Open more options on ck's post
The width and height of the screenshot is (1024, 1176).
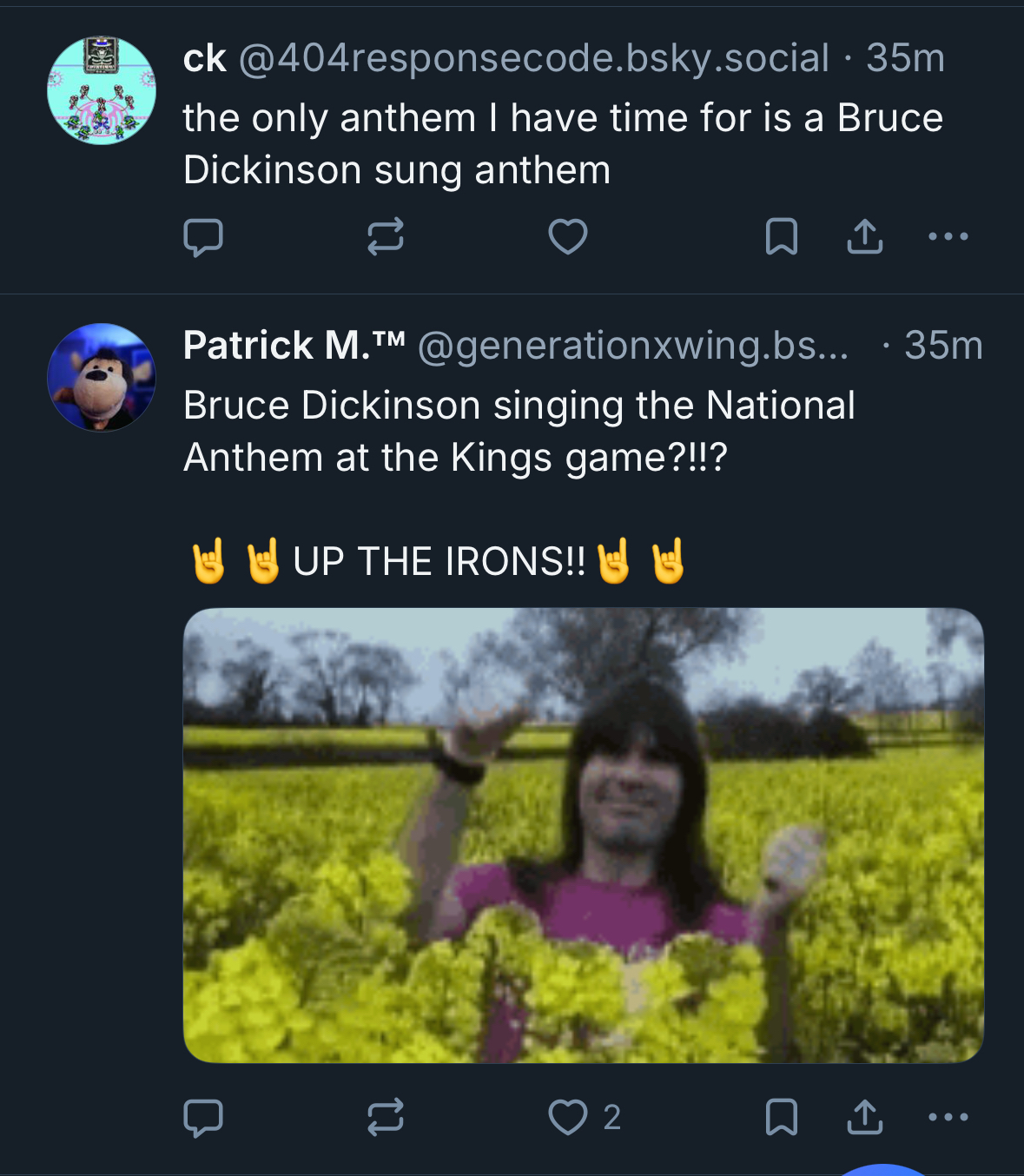(948, 236)
